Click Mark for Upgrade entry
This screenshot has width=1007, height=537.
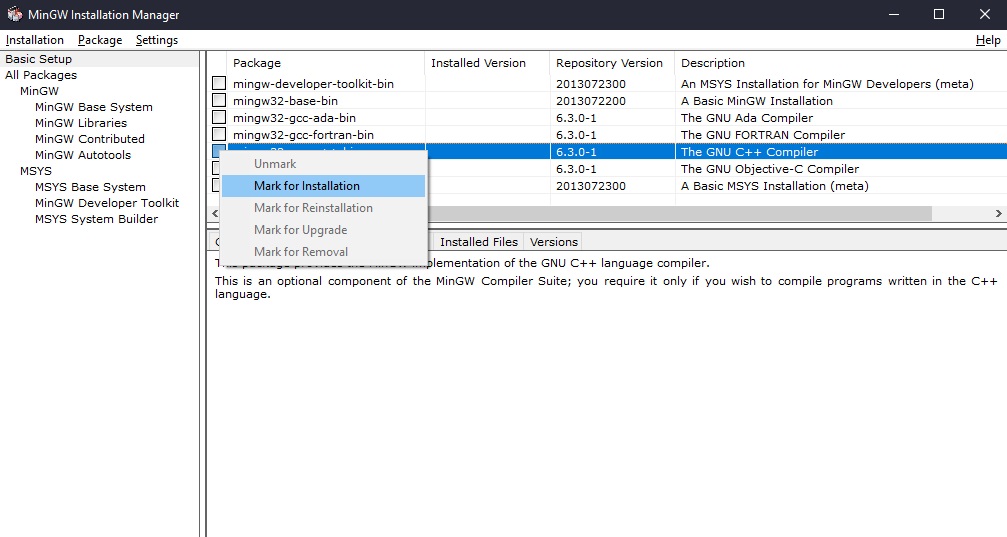tap(323, 230)
